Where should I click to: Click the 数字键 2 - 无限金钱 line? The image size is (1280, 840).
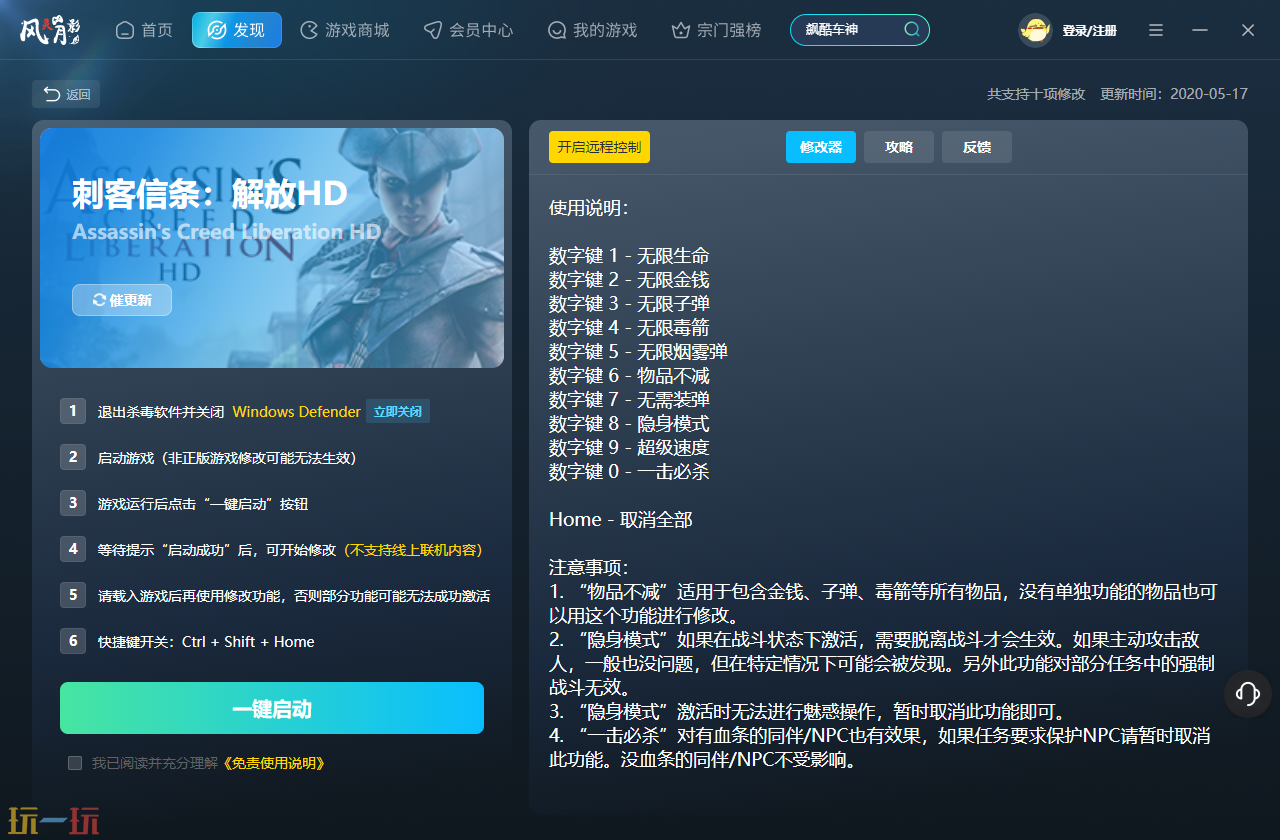click(629, 280)
